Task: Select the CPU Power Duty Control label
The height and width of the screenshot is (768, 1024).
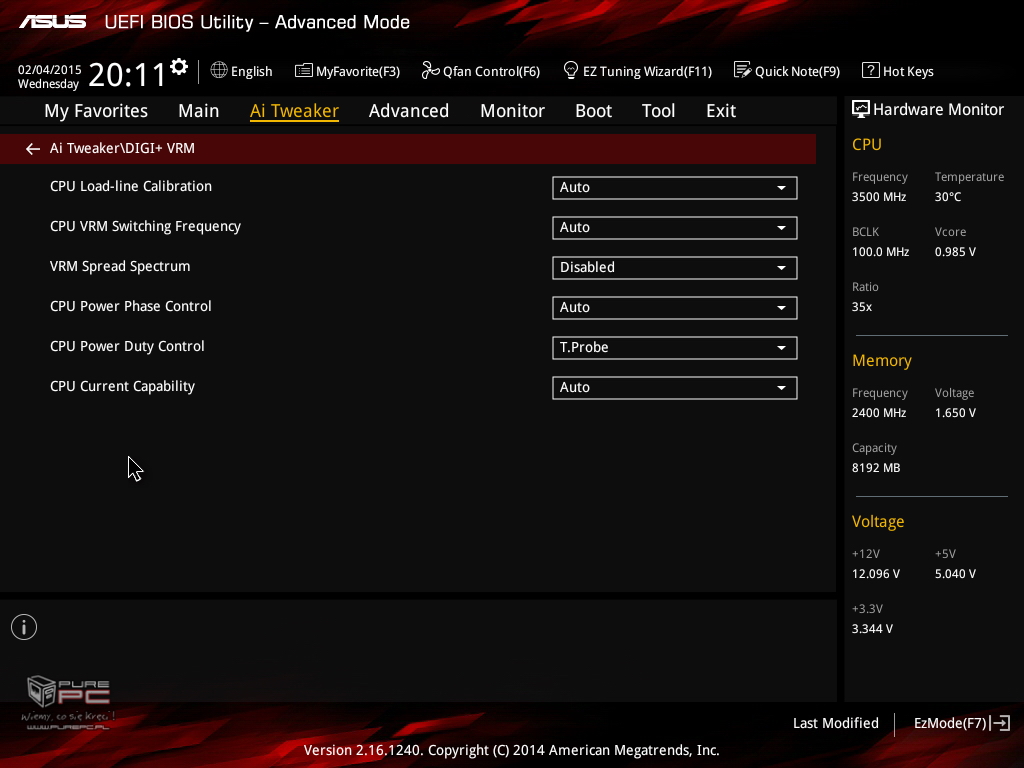Action: point(127,346)
